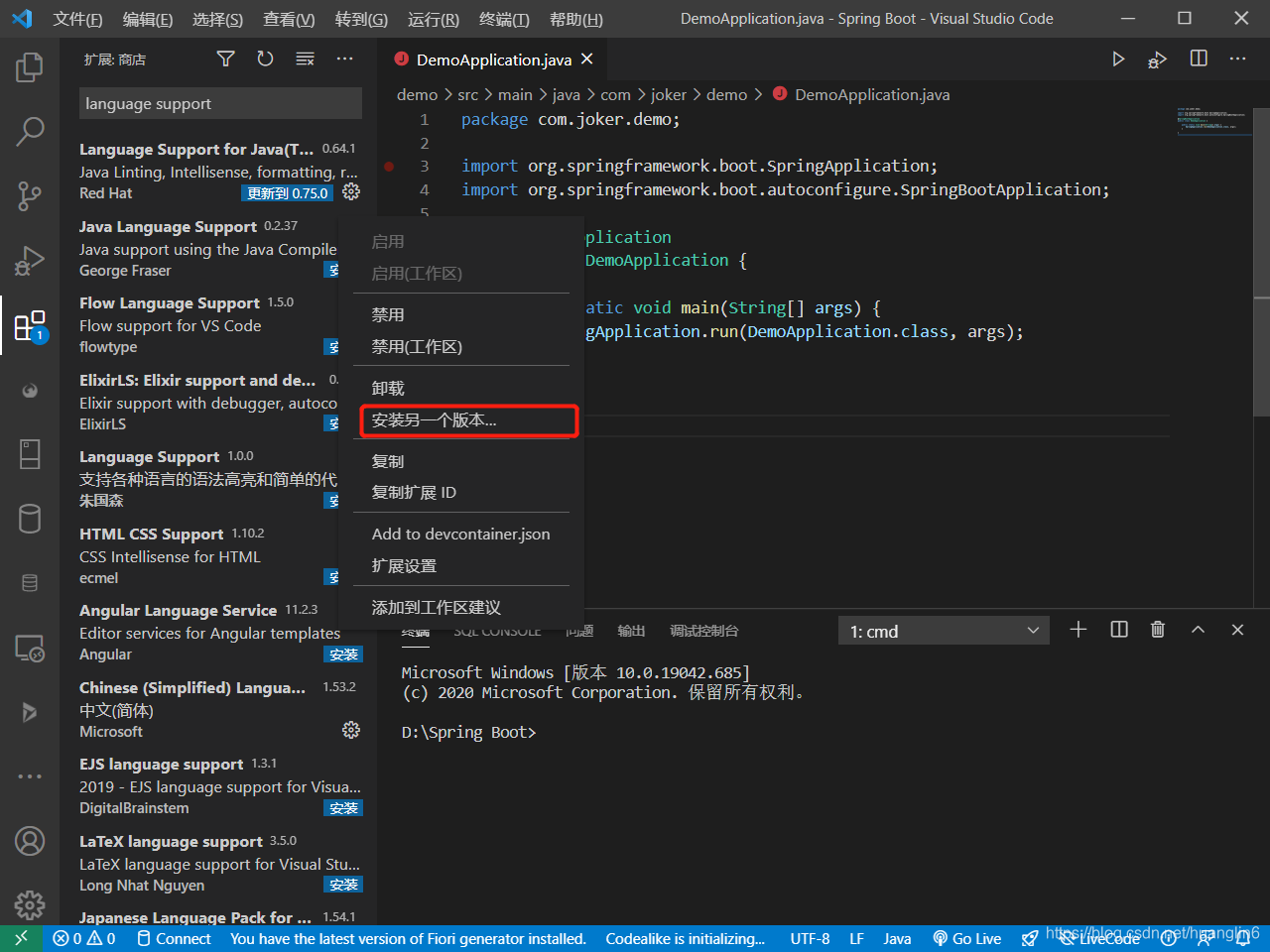Open the 运行(R) menu
The height and width of the screenshot is (952, 1270).
(x=434, y=19)
